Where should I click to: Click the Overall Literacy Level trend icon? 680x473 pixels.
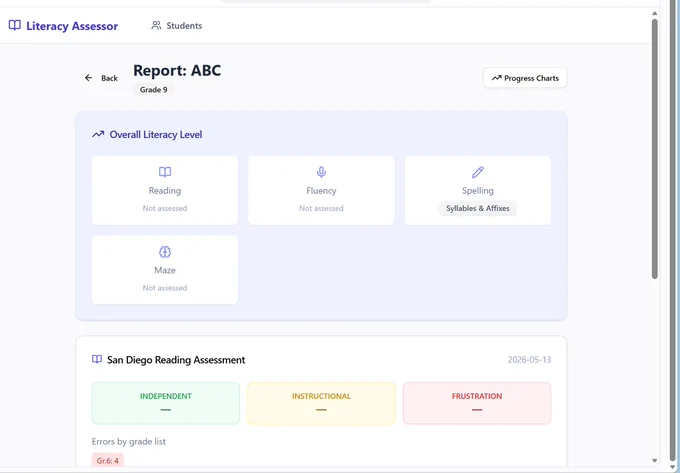tap(98, 134)
